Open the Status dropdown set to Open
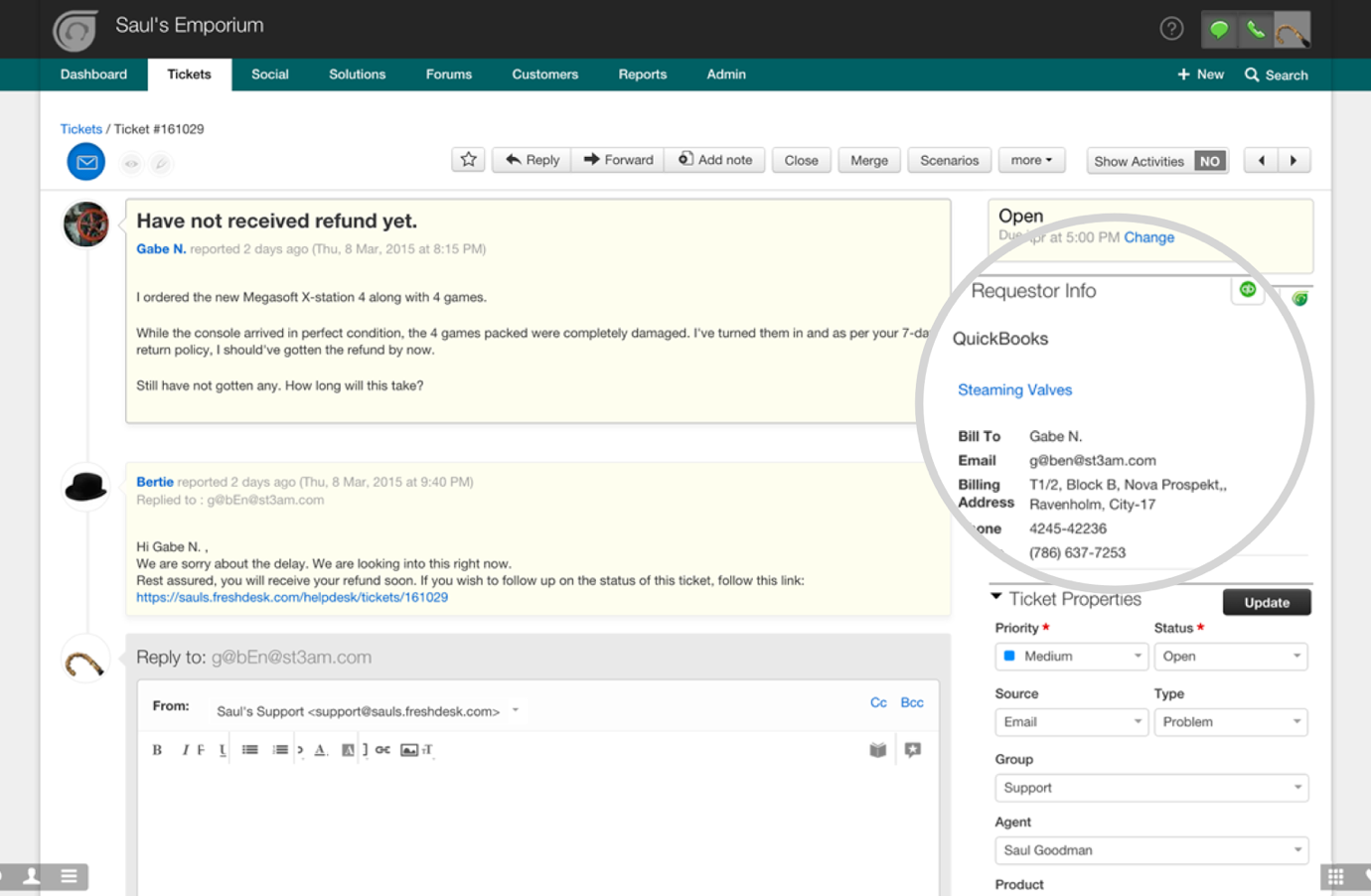The height and width of the screenshot is (896, 1371). pyautogui.click(x=1231, y=657)
